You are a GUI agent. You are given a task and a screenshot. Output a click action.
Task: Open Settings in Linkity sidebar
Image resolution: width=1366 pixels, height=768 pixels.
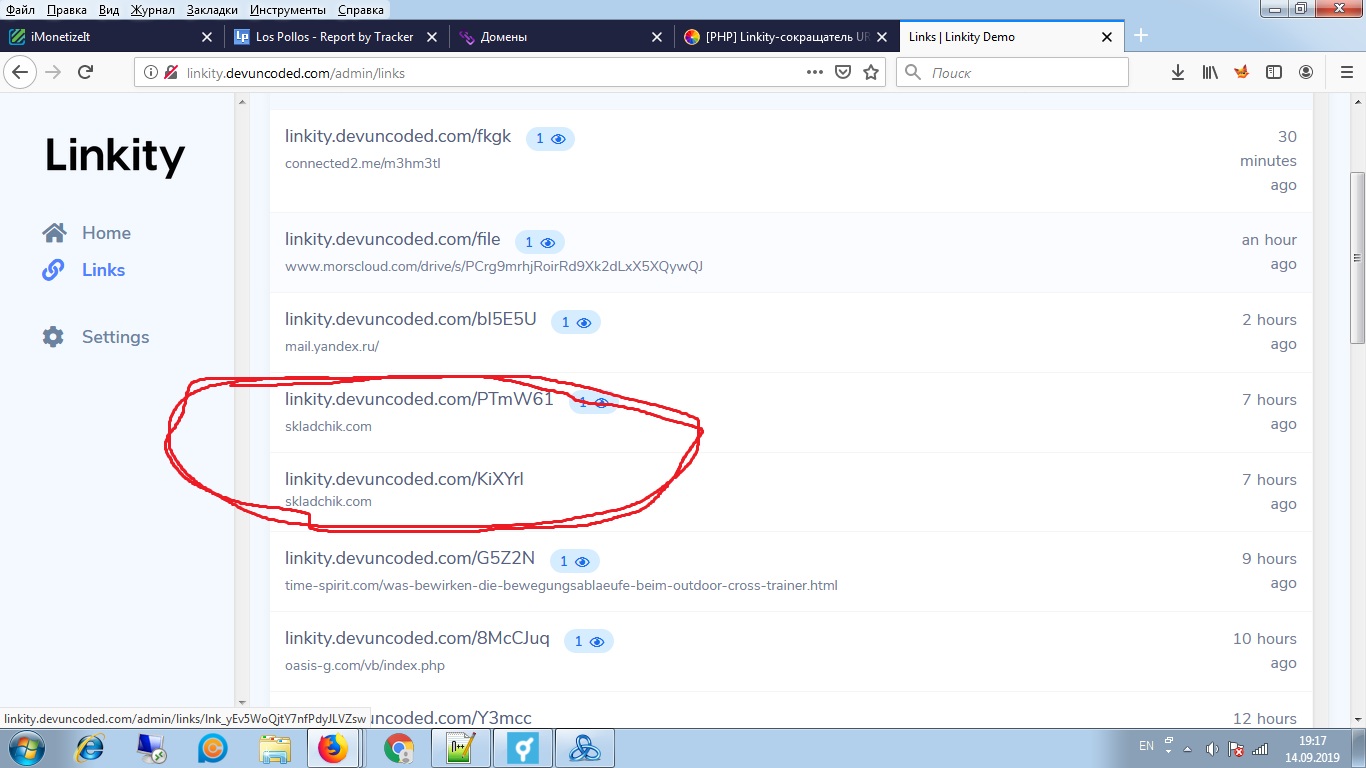115,337
